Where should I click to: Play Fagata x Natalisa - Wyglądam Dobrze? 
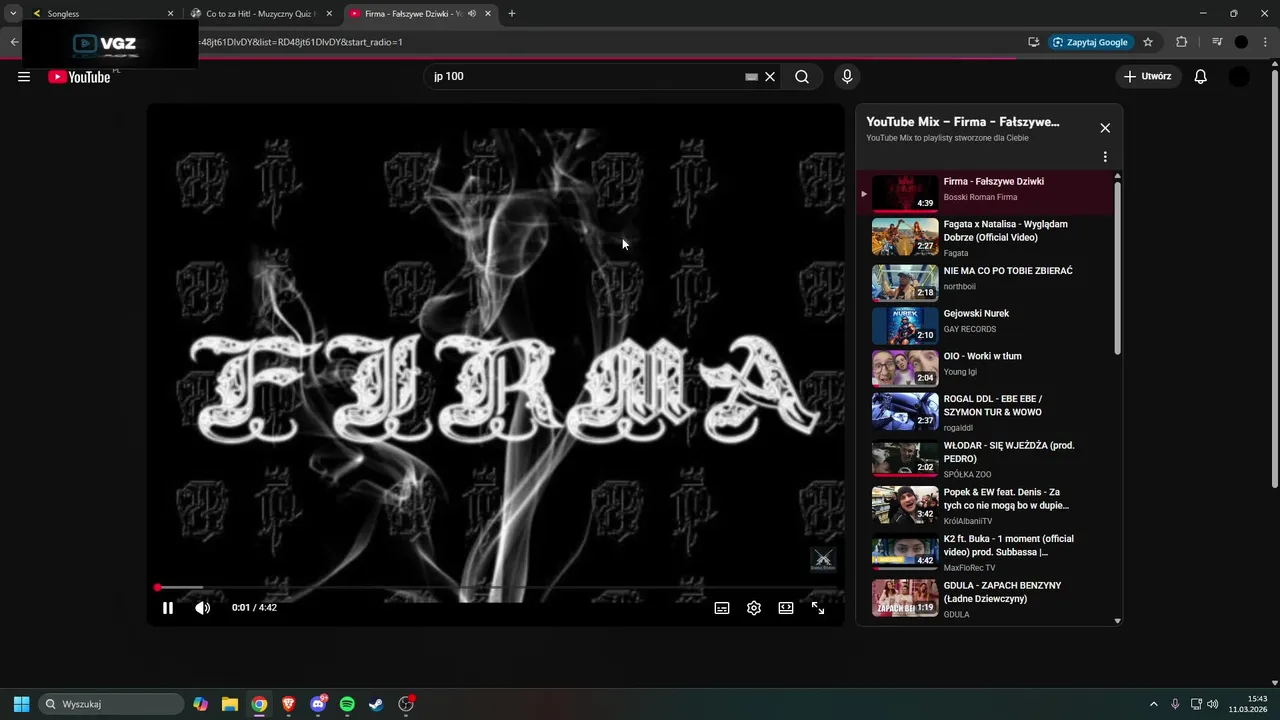click(x=985, y=238)
